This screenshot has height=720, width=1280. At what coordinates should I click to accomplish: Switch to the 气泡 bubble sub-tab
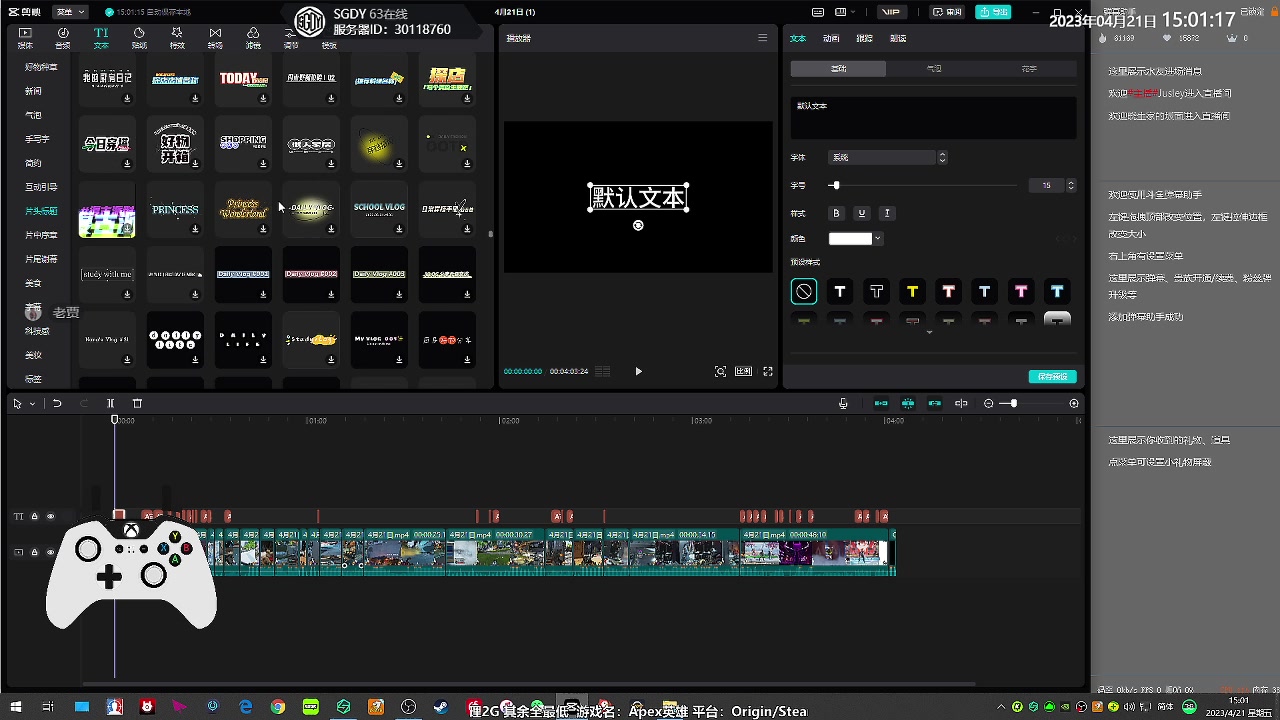tap(933, 69)
